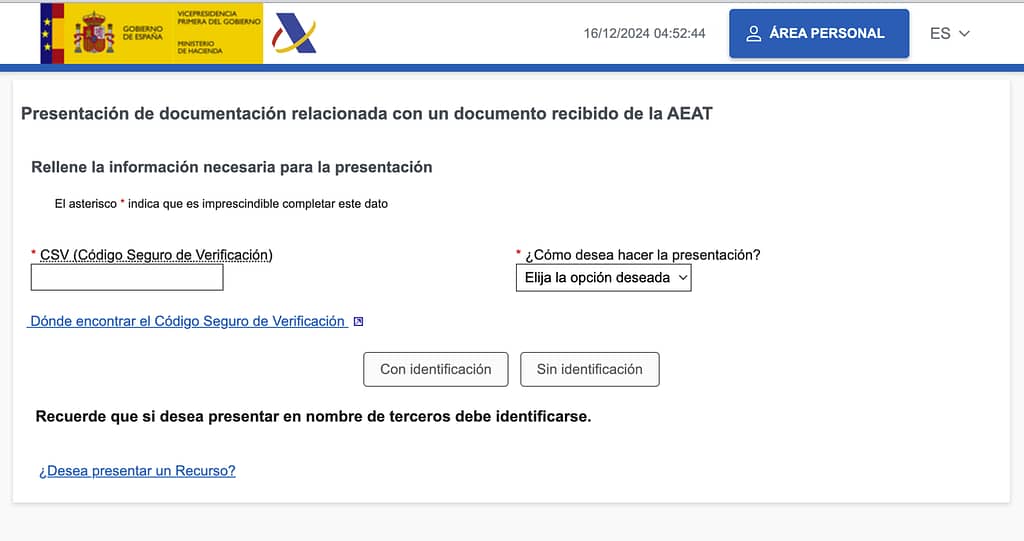Expand the ES language selector
Viewport: 1024px width, 541px height.
click(950, 33)
